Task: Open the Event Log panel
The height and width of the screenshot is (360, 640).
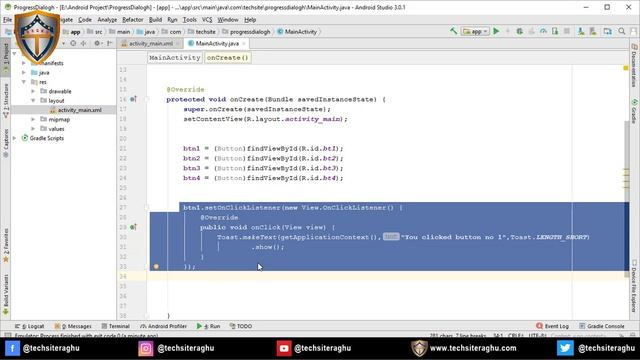Action: 552,326
